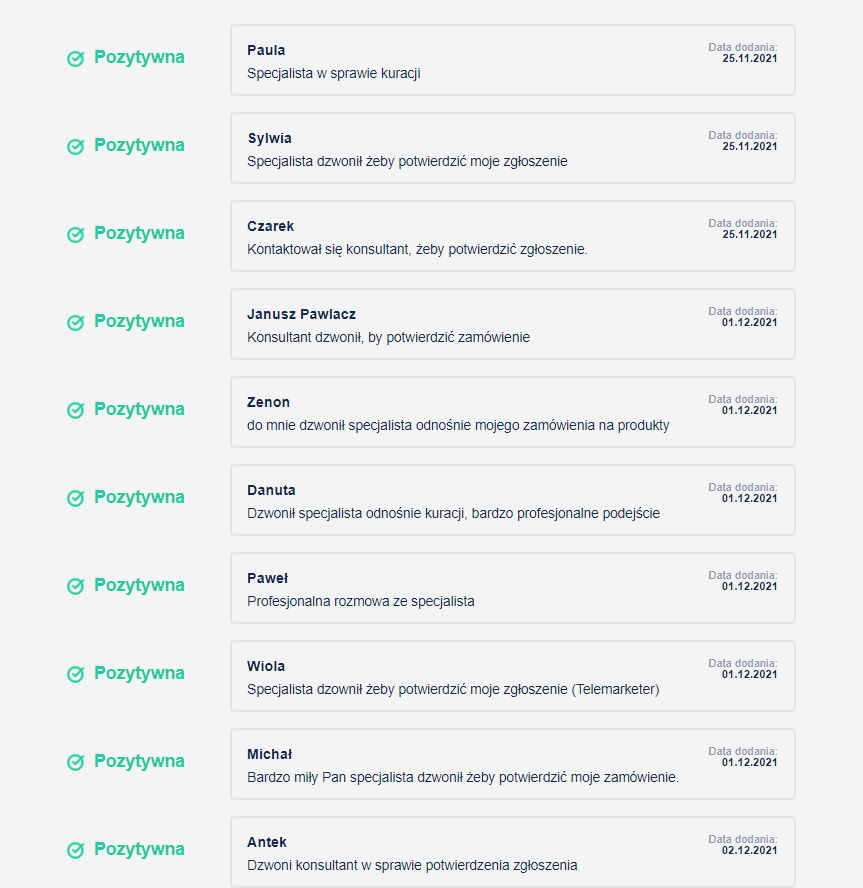Select reviewer name Janusz Pawlacz

(x=301, y=314)
